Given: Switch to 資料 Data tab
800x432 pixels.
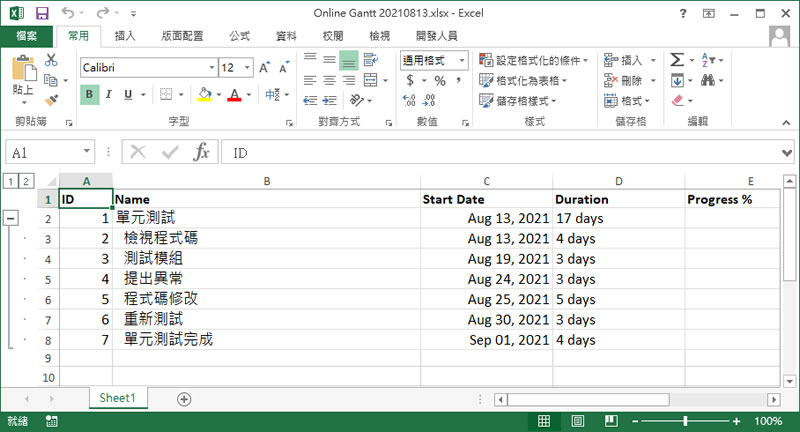Looking at the screenshot, I should click(286, 36).
